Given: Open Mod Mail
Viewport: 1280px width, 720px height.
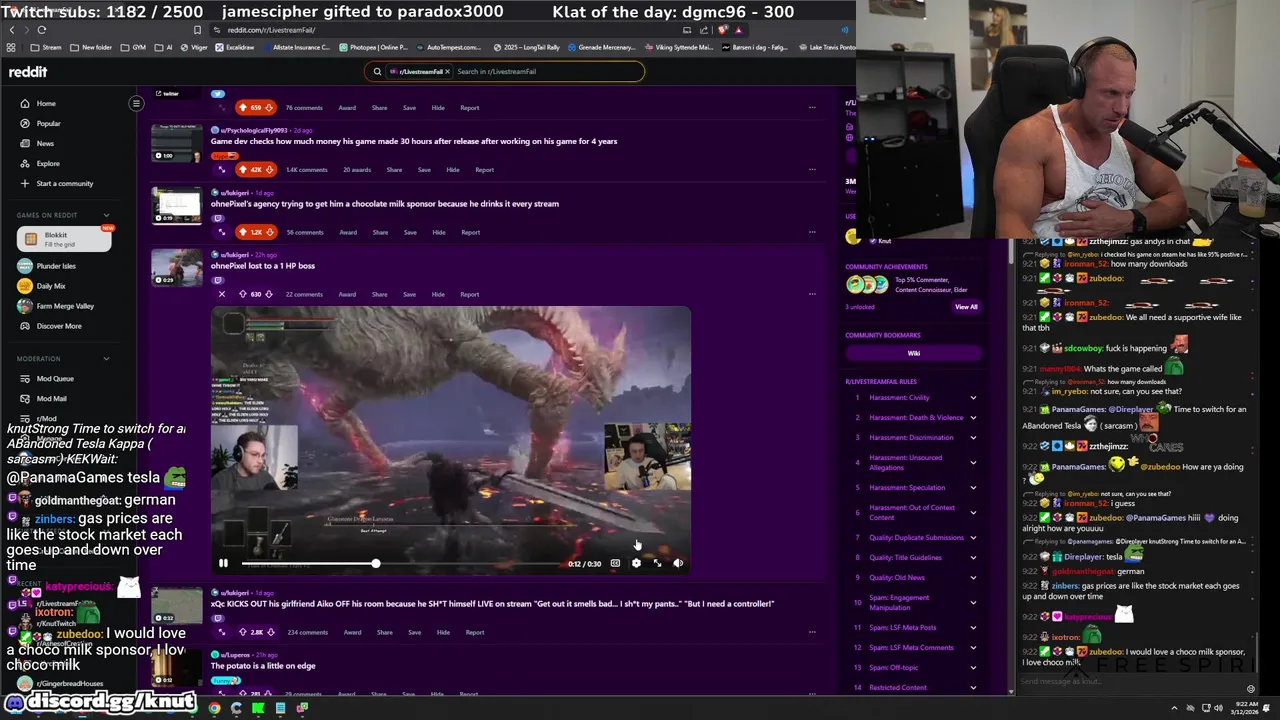Looking at the screenshot, I should [x=51, y=398].
